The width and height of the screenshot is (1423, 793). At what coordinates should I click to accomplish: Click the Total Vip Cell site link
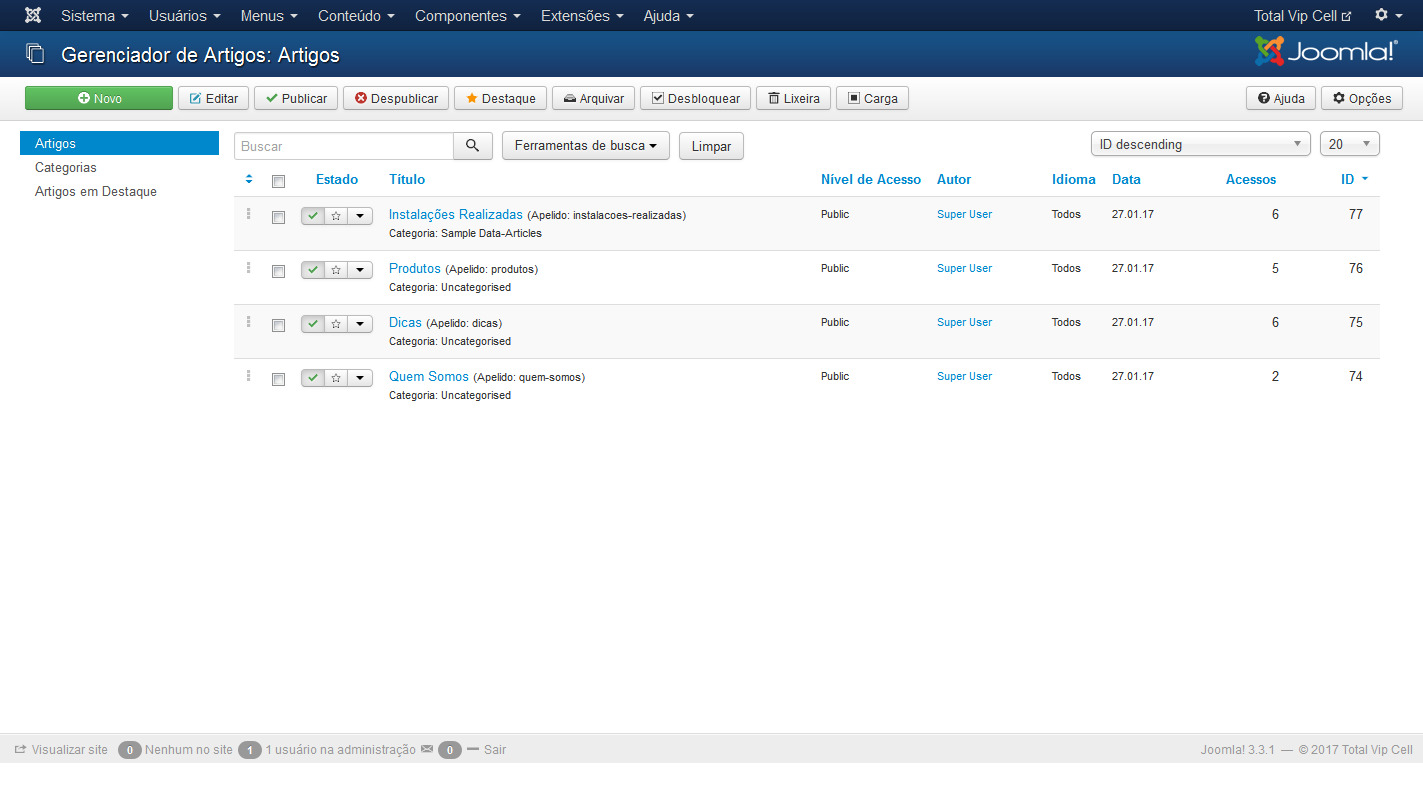click(x=1303, y=16)
